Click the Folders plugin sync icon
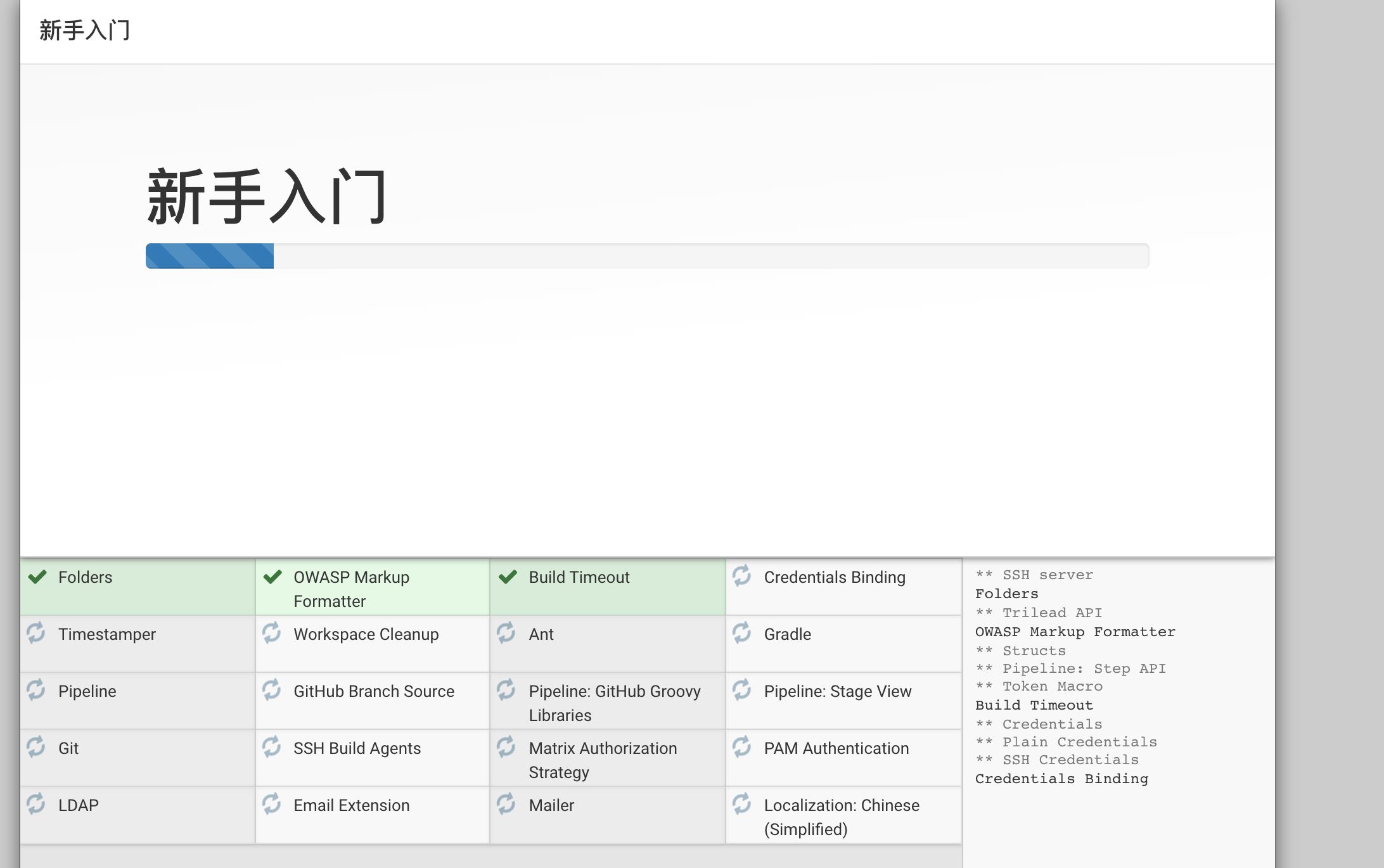 pyautogui.click(x=37, y=576)
